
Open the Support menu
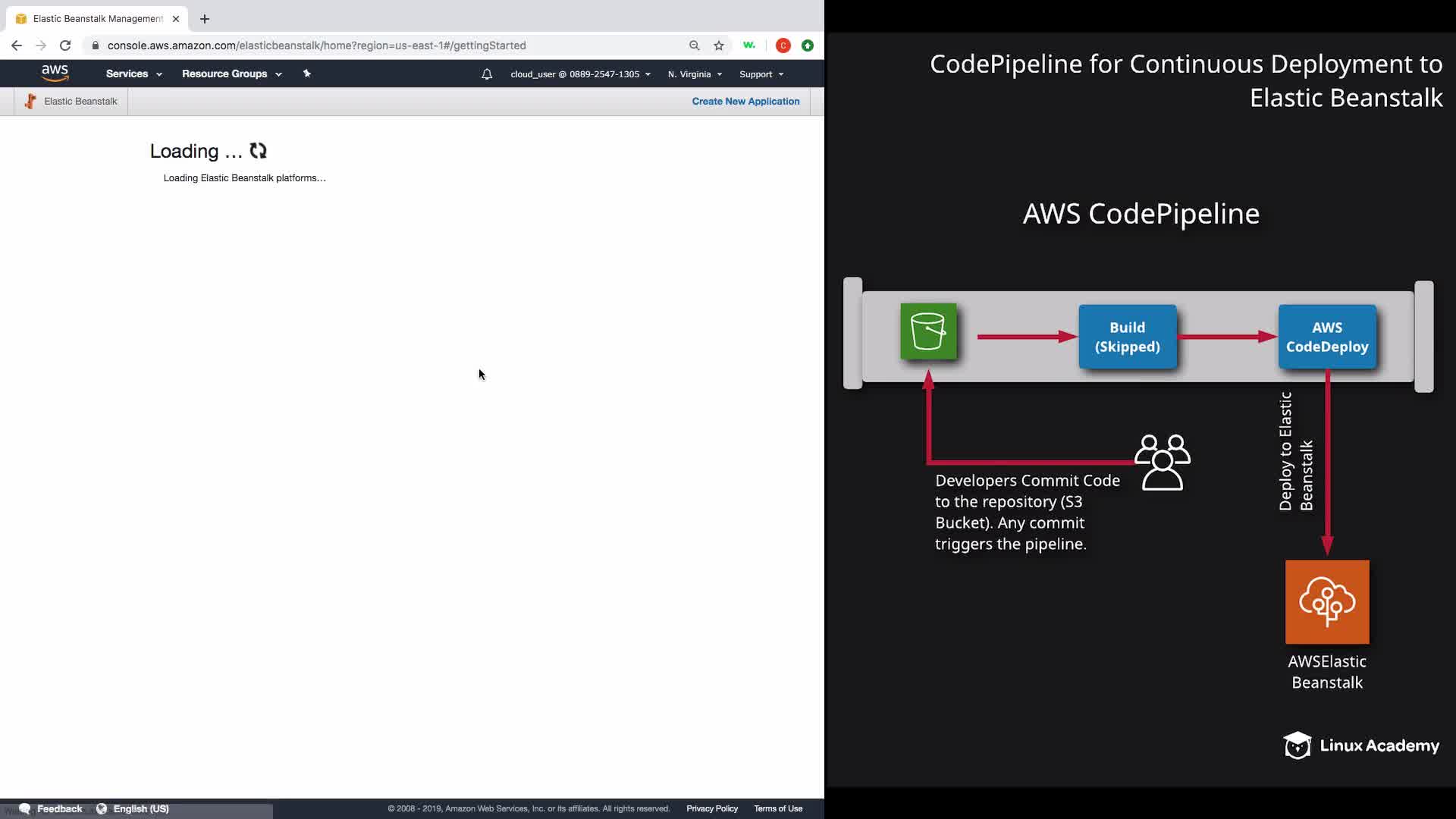[761, 74]
